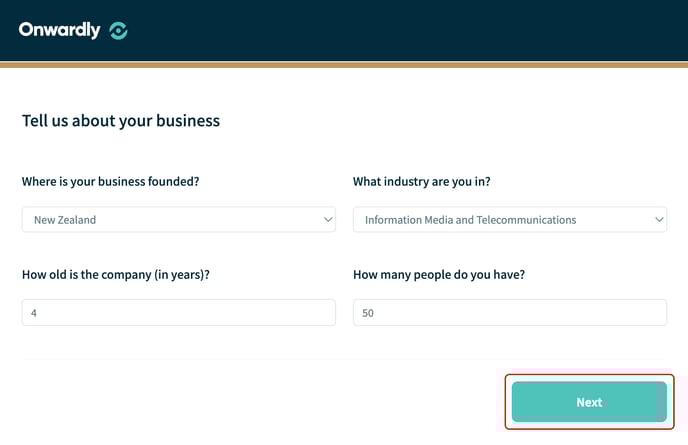
Task: Click the value 50 in the people field
Action: (x=368, y=313)
